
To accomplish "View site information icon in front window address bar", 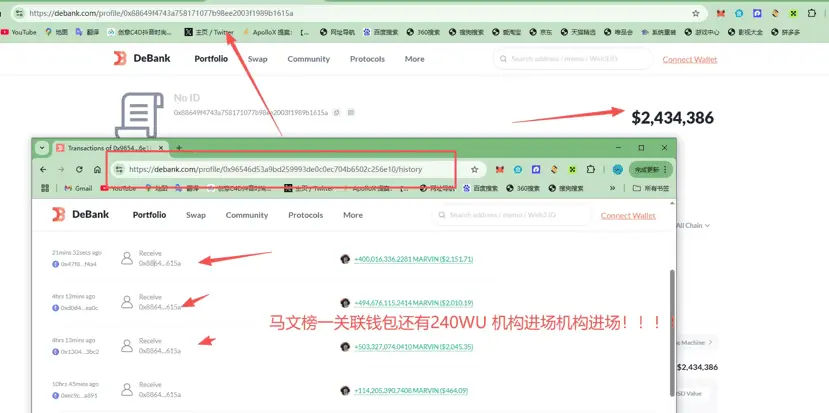I will (x=119, y=170).
